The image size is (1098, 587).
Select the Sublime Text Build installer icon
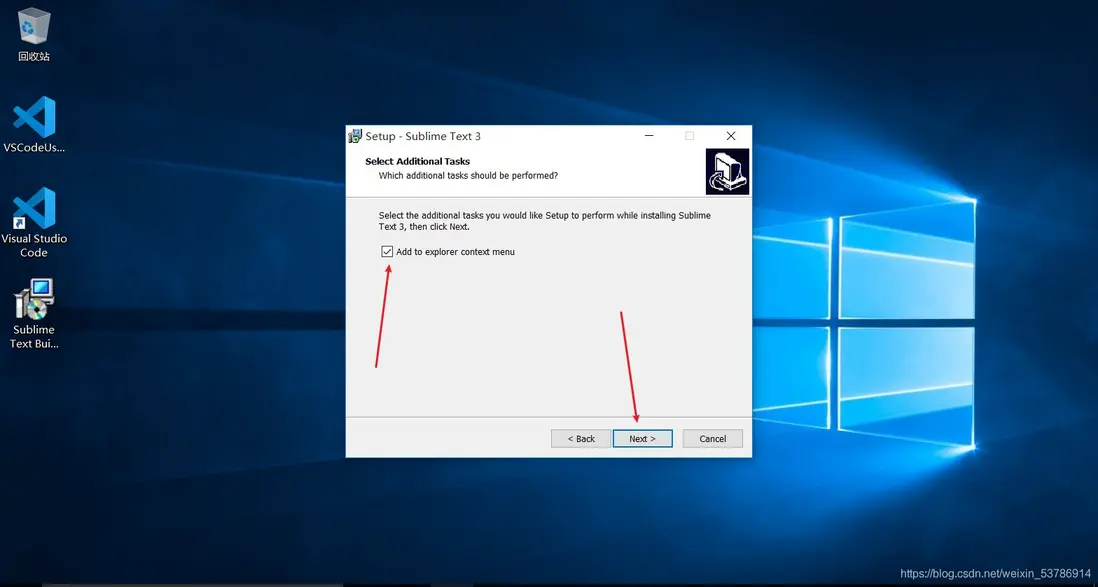pos(34,314)
